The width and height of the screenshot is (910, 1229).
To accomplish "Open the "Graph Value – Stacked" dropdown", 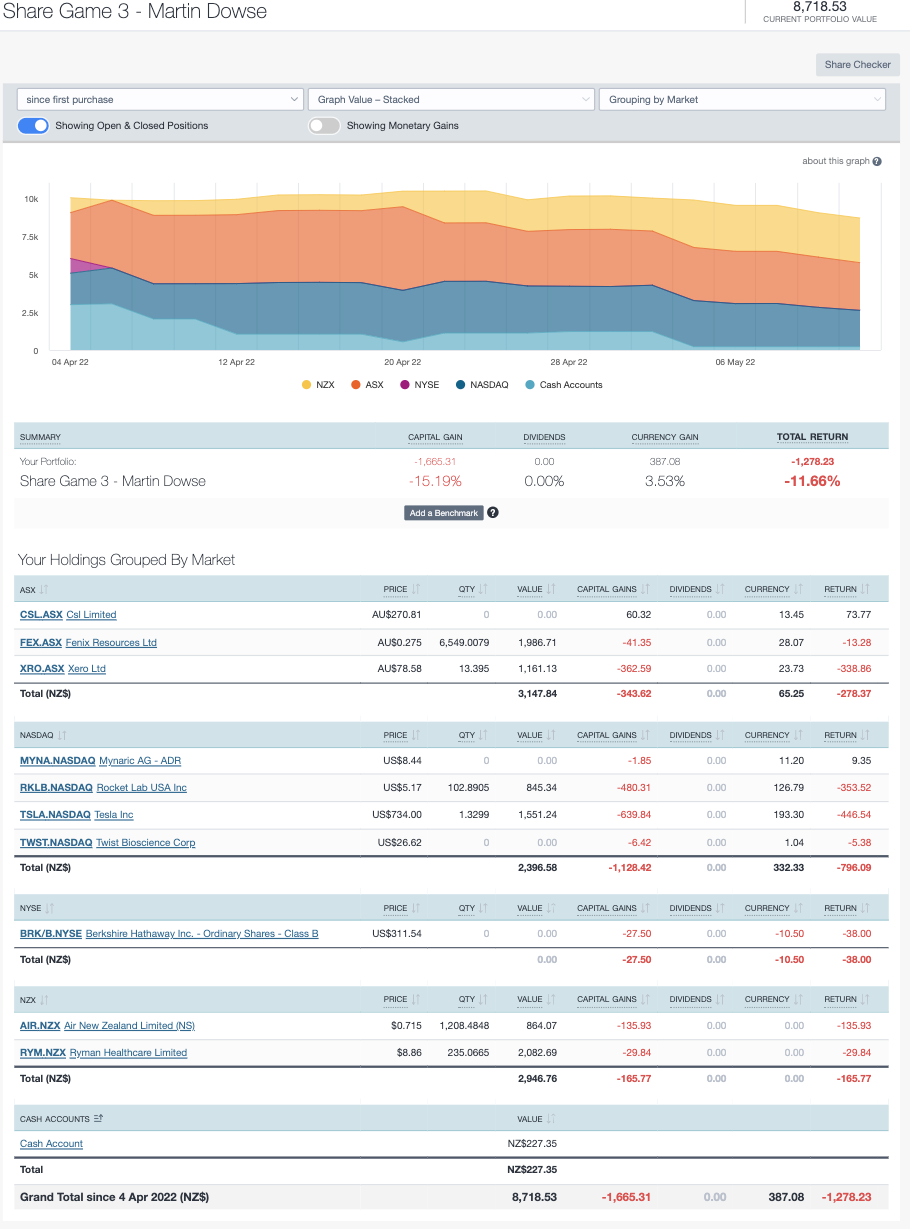I will (450, 99).
